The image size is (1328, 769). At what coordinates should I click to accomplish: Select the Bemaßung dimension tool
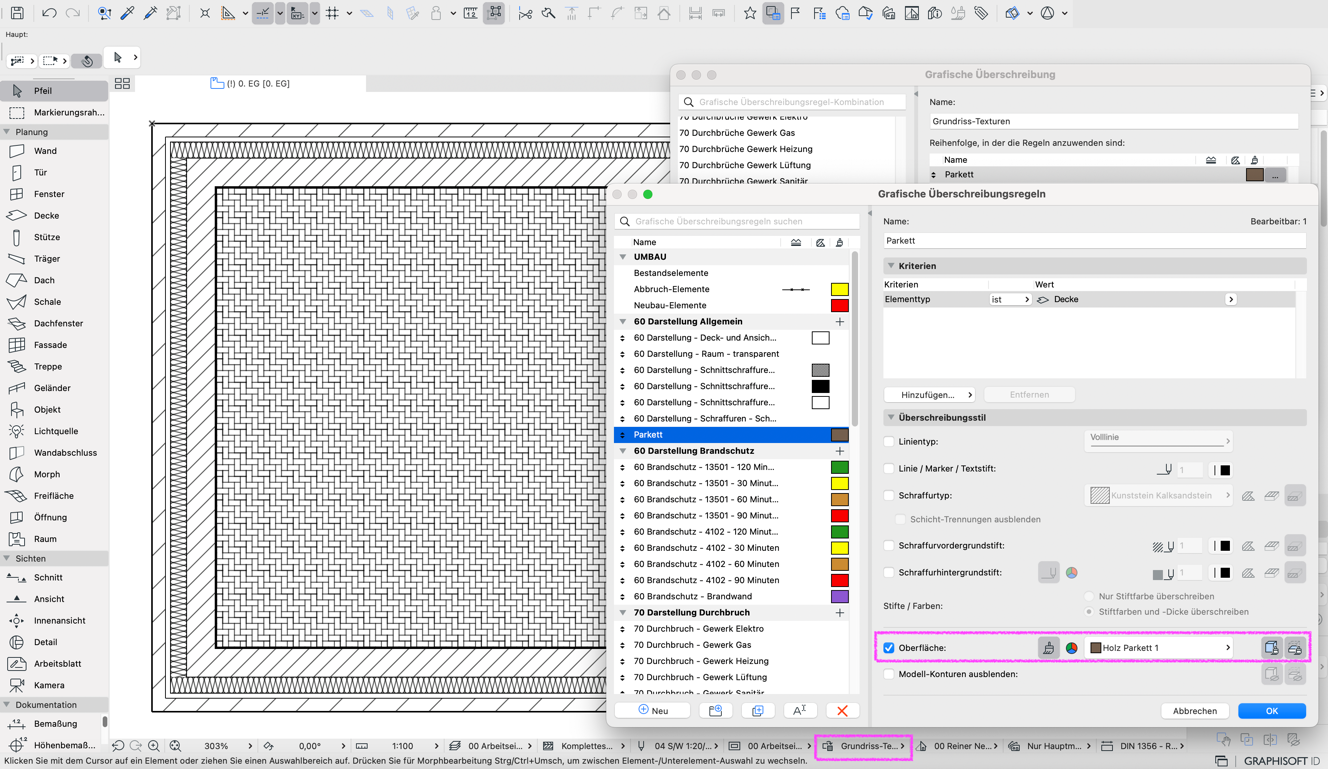pos(54,724)
